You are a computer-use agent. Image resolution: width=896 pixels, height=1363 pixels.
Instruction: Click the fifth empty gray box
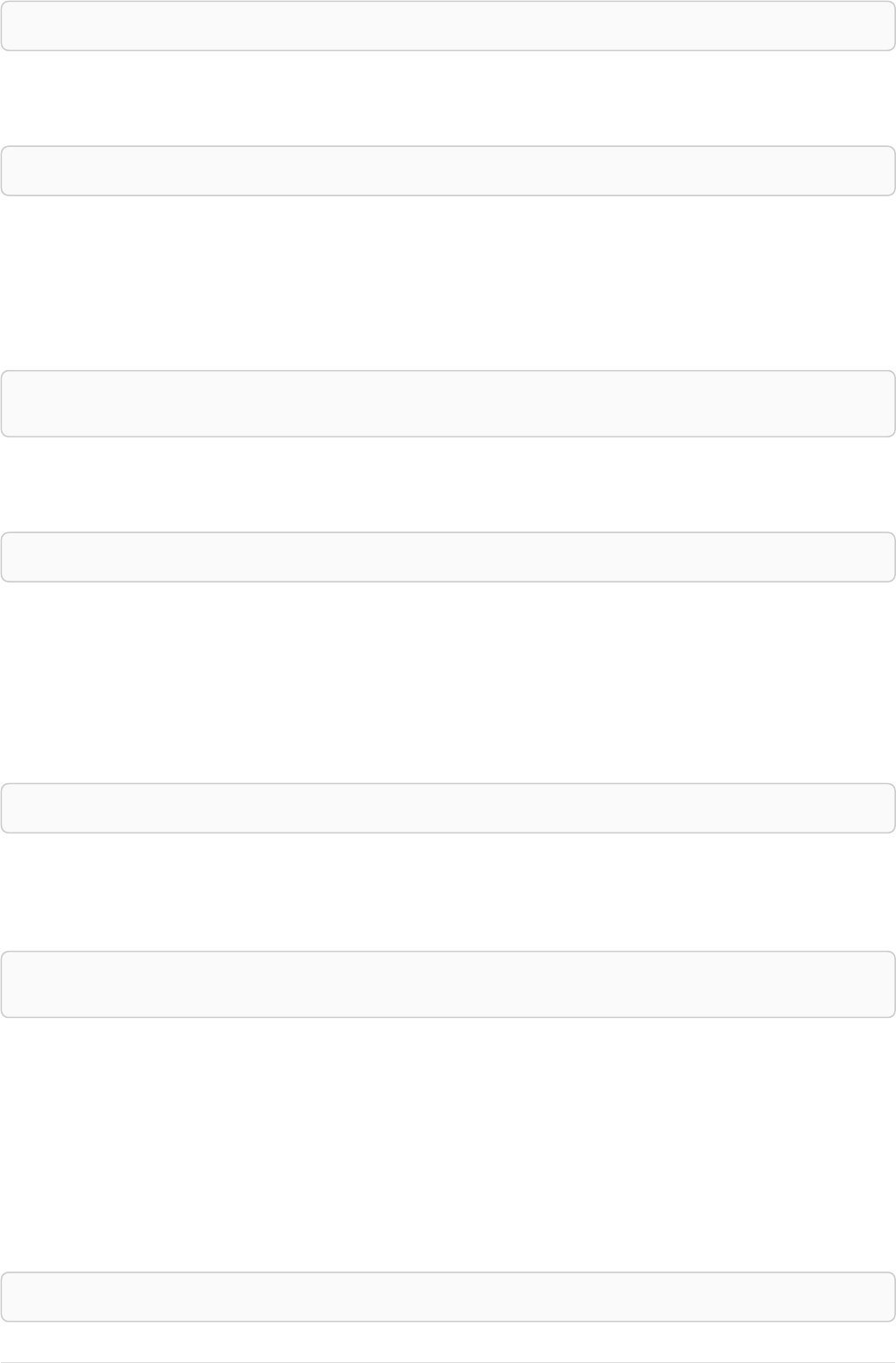coord(448,808)
